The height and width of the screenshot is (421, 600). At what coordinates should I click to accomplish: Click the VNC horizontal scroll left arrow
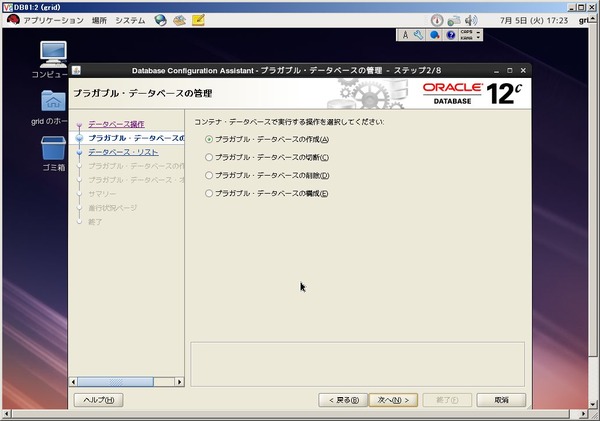pyautogui.click(x=7, y=413)
